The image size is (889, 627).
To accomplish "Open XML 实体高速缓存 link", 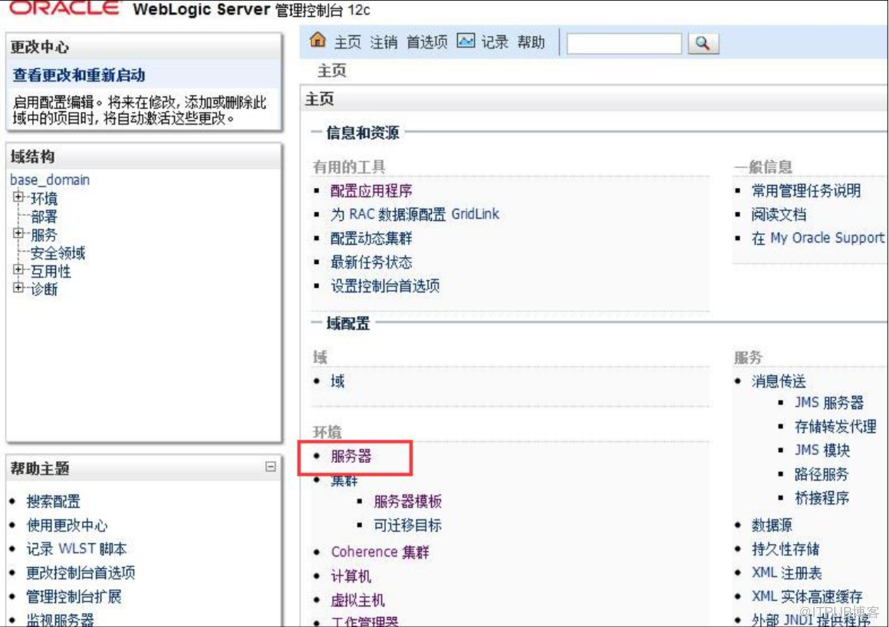I will pos(807,596).
